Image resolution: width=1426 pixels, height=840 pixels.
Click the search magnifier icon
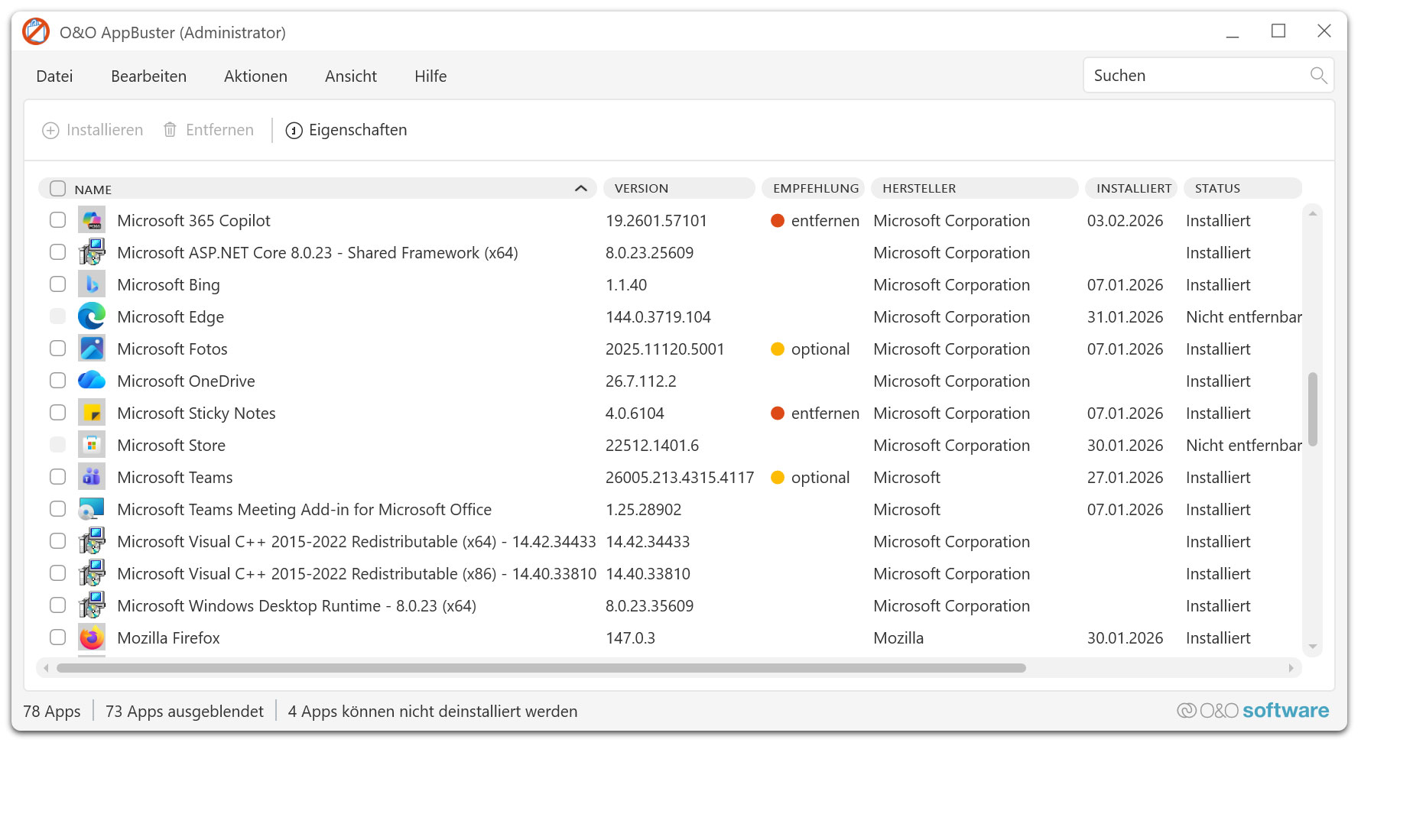[x=1317, y=76]
